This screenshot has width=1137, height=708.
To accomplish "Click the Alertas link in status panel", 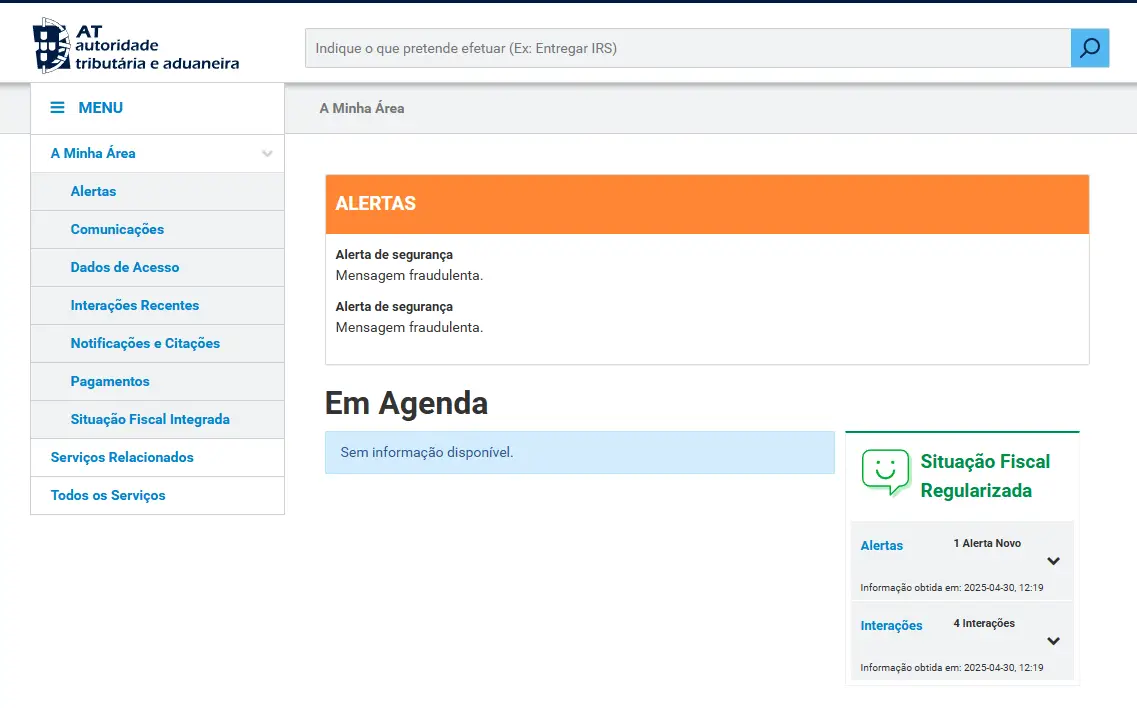I will [x=882, y=545].
